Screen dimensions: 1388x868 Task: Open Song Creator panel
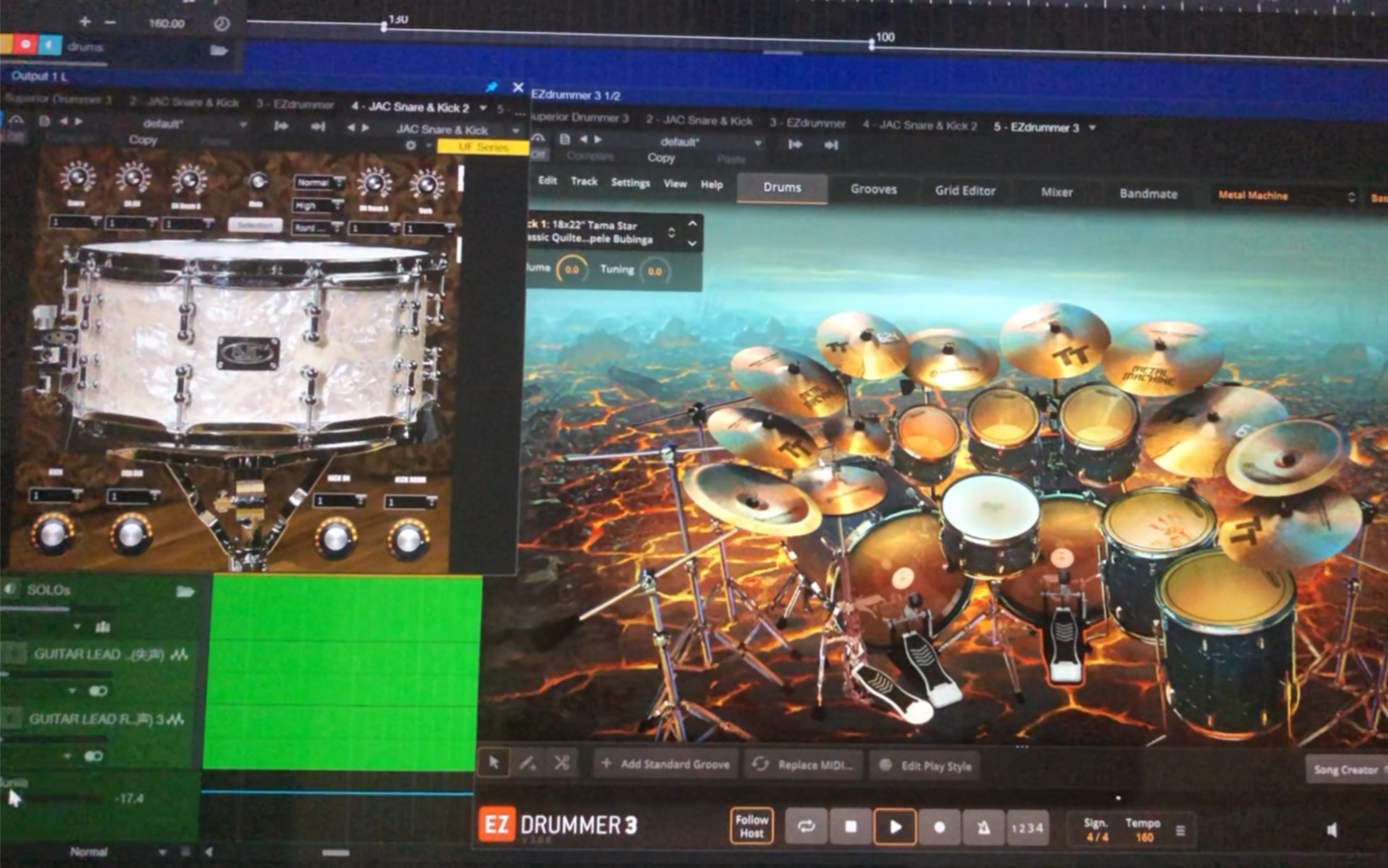[1346, 769]
